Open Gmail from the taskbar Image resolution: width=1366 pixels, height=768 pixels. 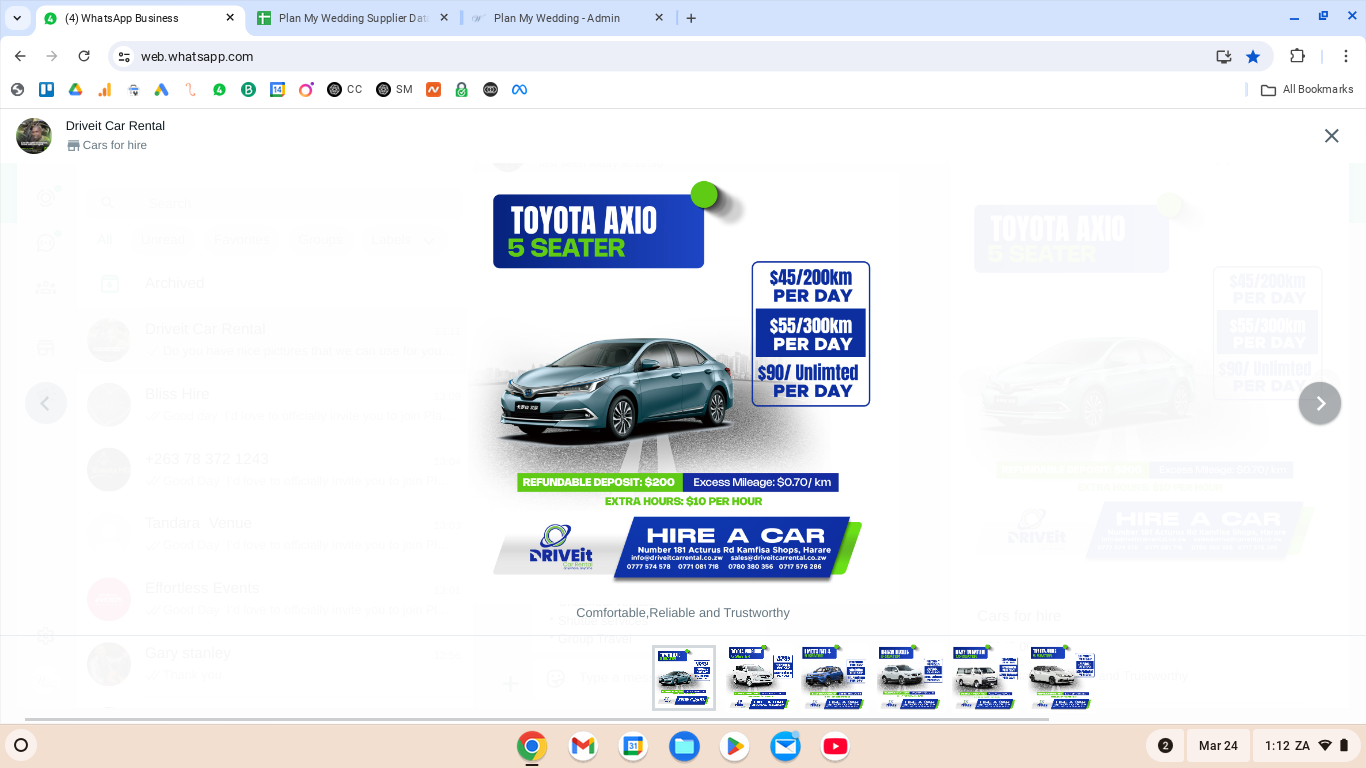pos(583,746)
